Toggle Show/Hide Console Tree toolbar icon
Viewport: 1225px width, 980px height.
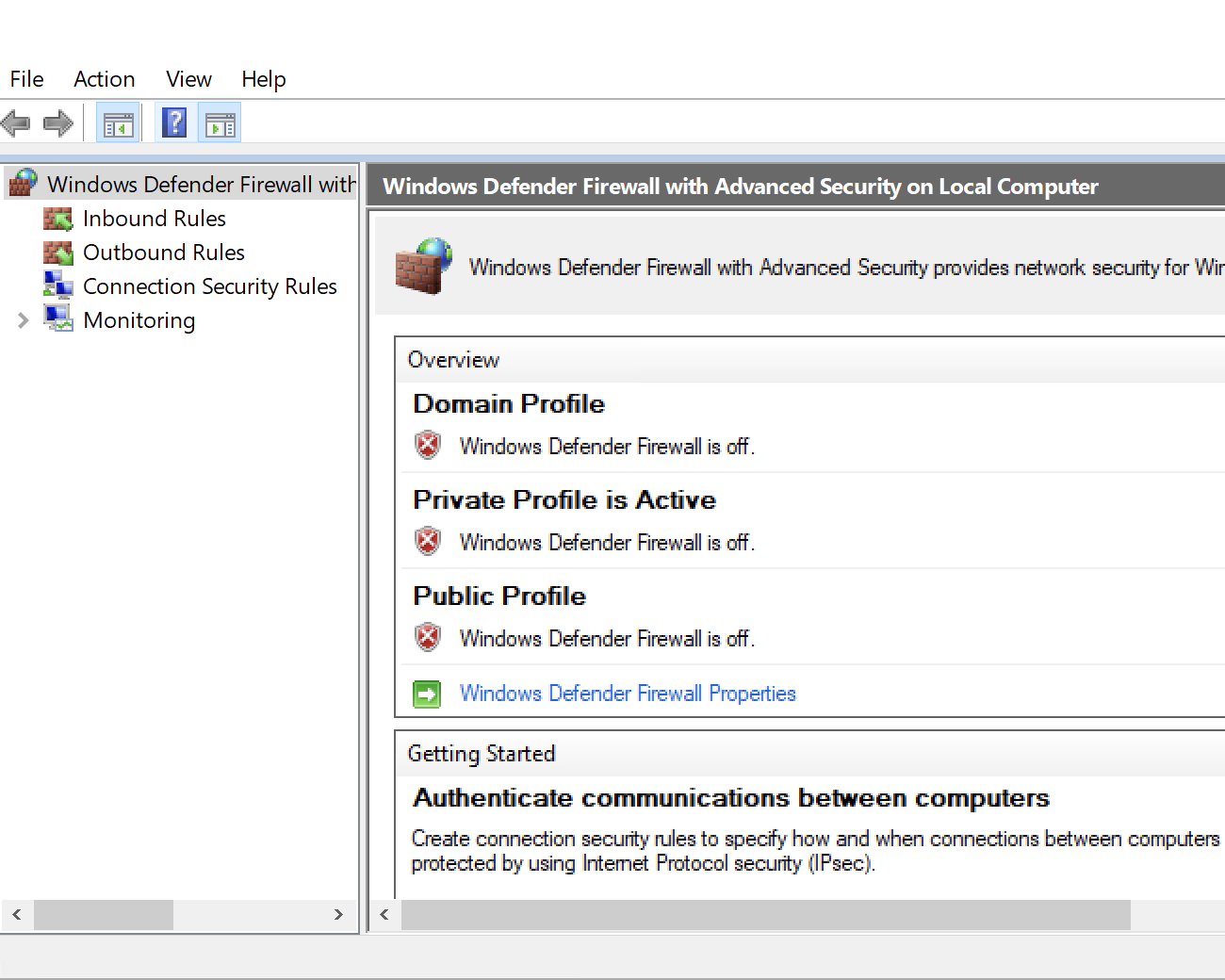(118, 123)
